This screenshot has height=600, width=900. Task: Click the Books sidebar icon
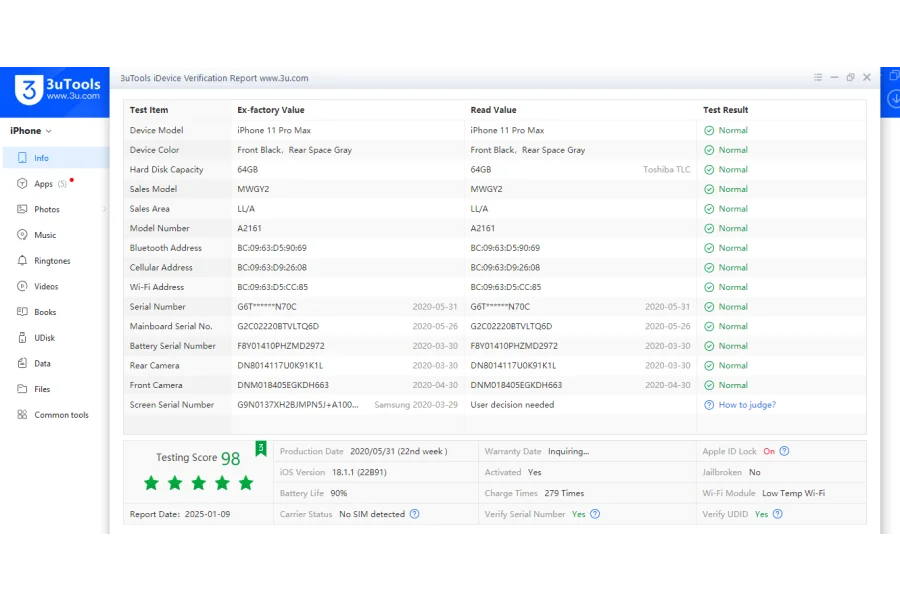coord(22,312)
